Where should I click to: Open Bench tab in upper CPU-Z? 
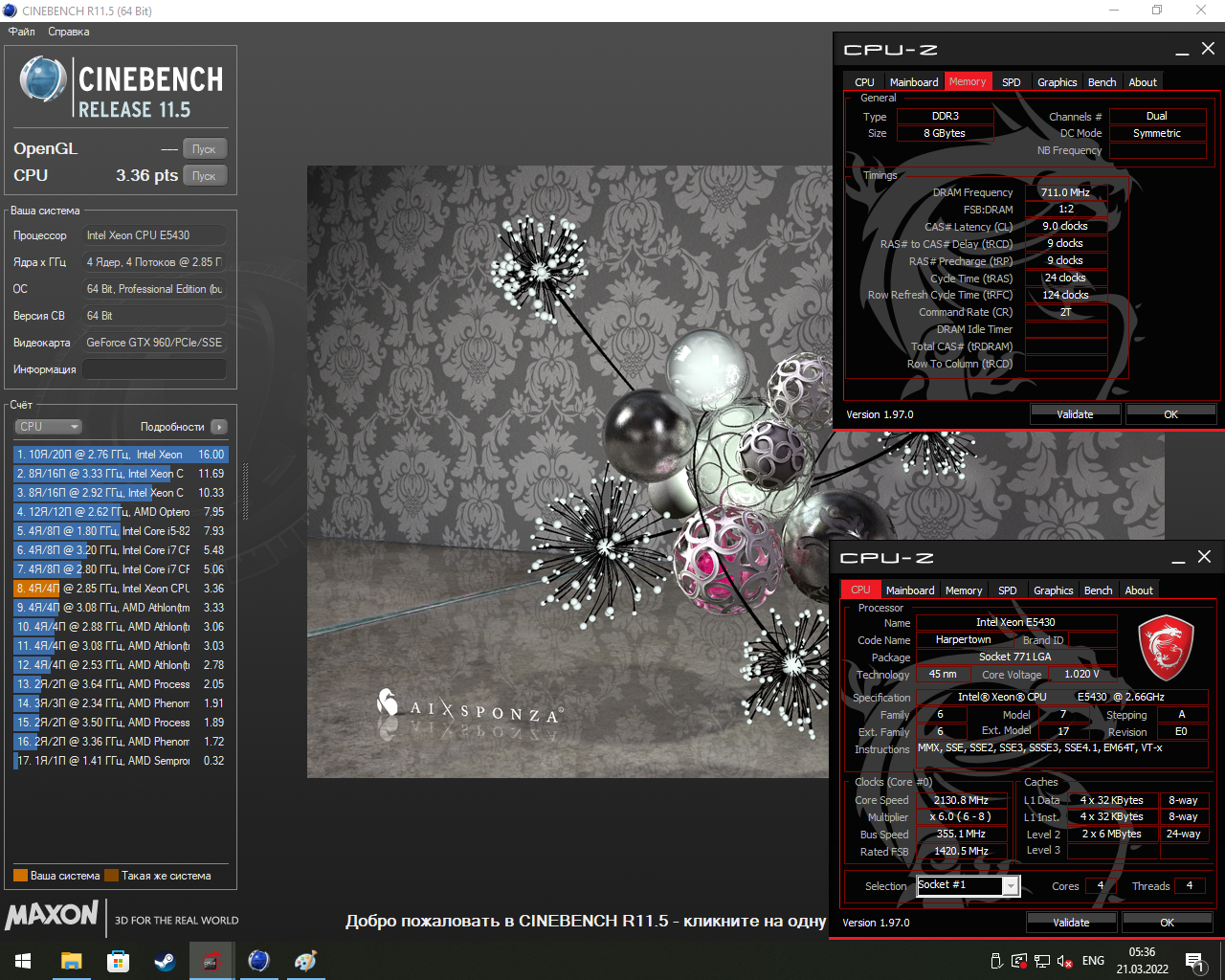pyautogui.click(x=1102, y=82)
